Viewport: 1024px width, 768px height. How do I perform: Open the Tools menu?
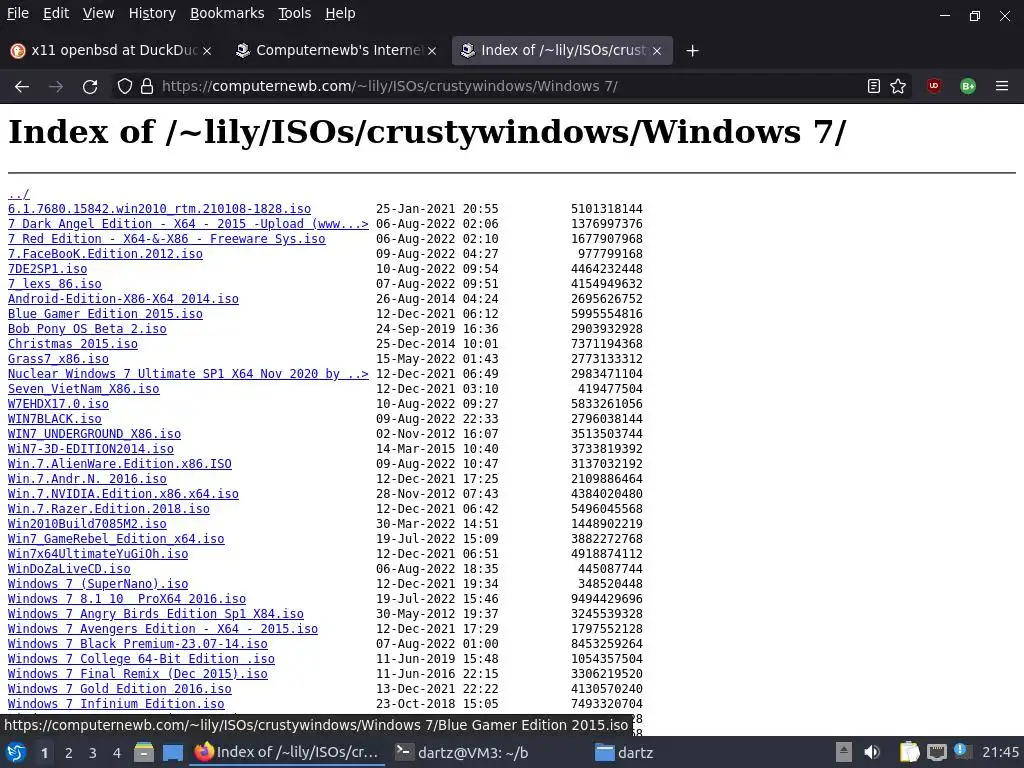click(x=295, y=13)
